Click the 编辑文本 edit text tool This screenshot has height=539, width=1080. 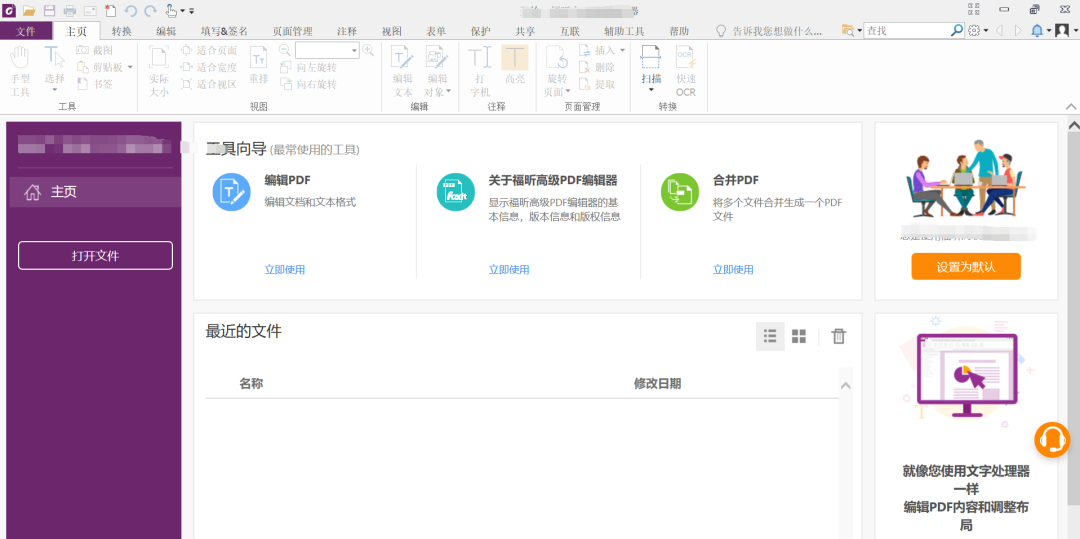[403, 72]
